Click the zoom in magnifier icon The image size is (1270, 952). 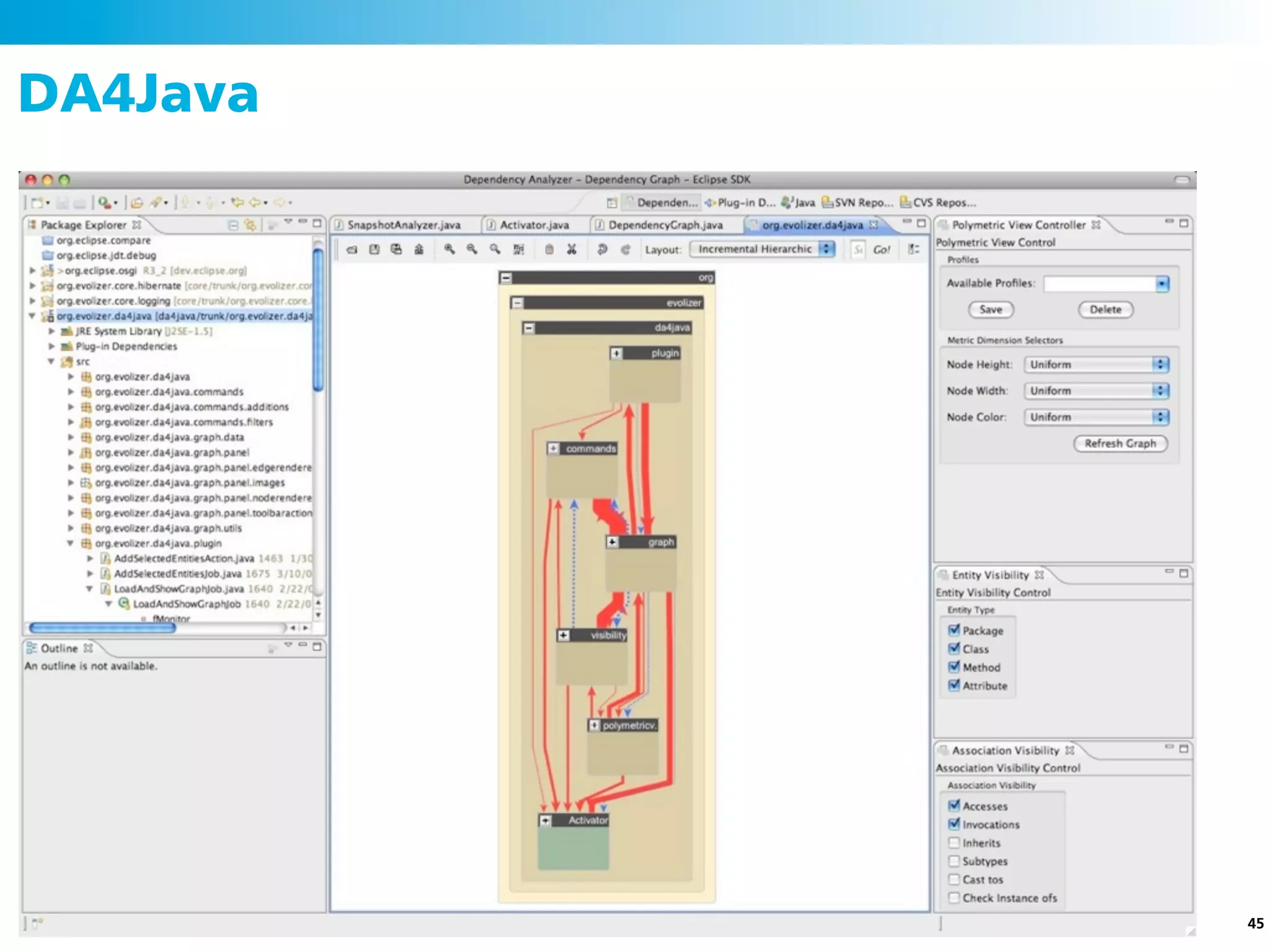click(x=449, y=249)
